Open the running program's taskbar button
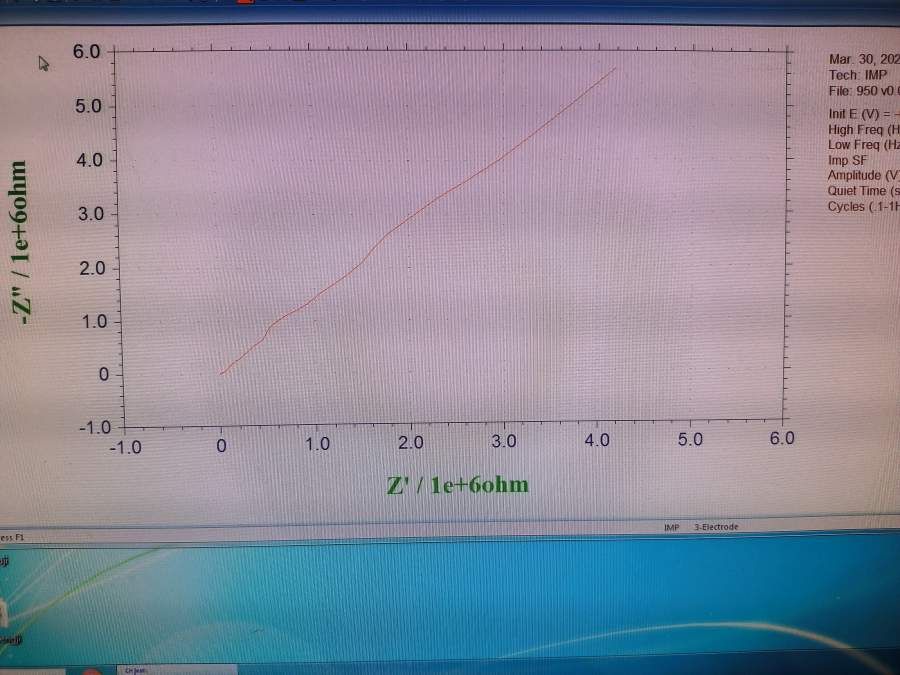Image resolution: width=900 pixels, height=675 pixels. (x=177, y=670)
